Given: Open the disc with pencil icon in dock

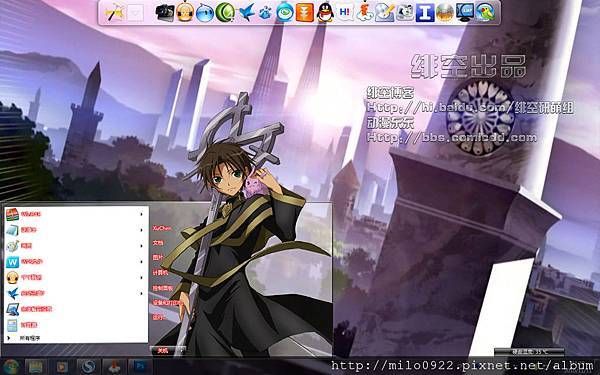Looking at the screenshot, I should [385, 12].
